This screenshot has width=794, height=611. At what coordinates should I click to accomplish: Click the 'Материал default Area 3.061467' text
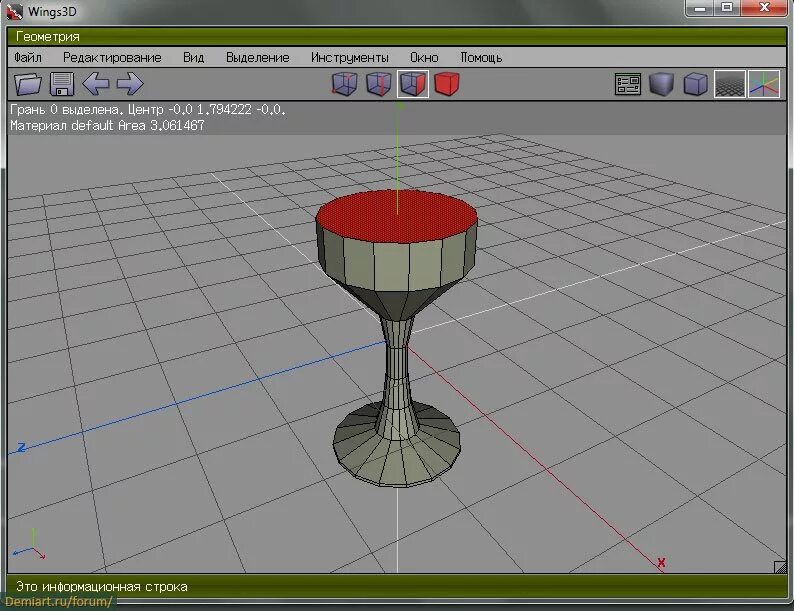point(107,126)
